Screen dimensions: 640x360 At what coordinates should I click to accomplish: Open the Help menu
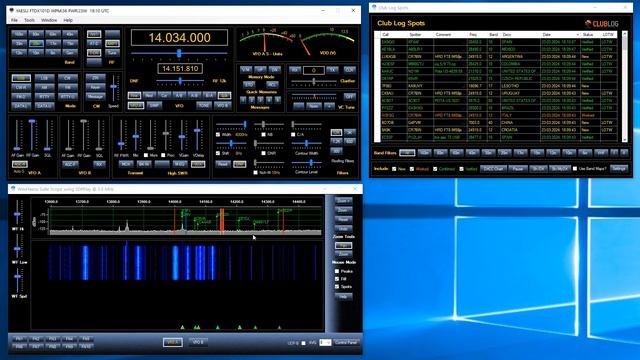[x=68, y=20]
